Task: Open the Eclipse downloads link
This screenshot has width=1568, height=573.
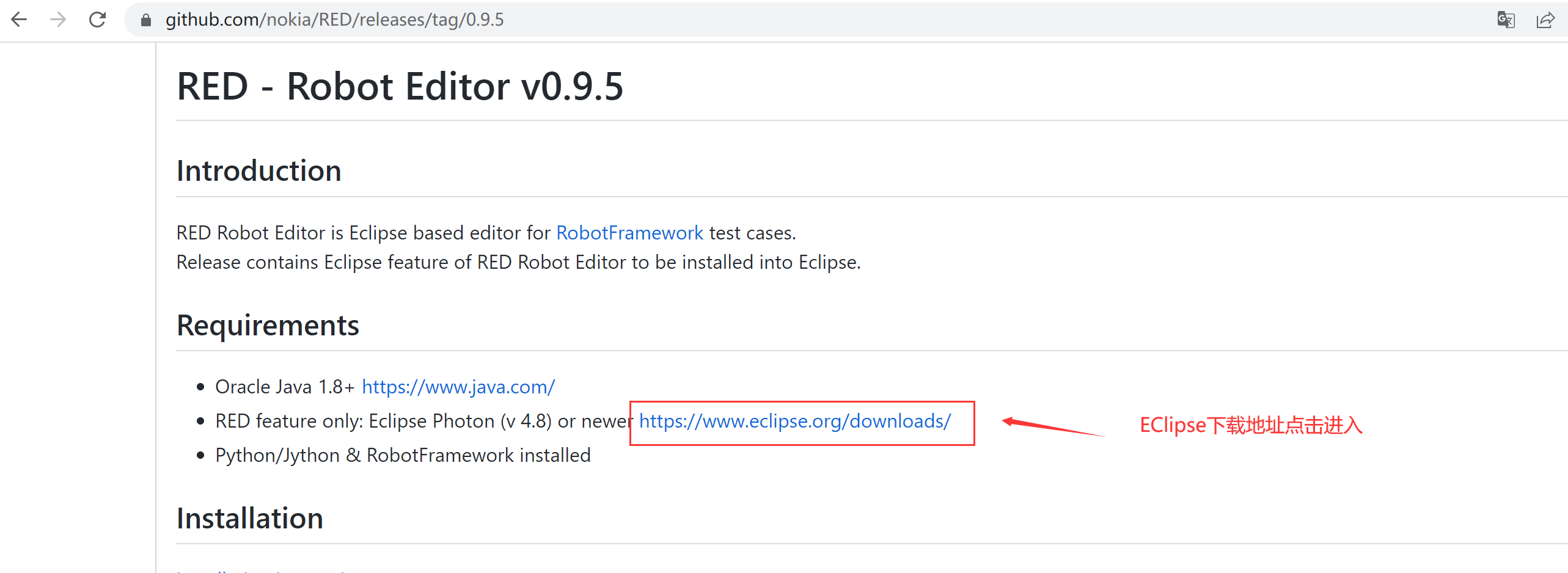Action: click(x=795, y=421)
